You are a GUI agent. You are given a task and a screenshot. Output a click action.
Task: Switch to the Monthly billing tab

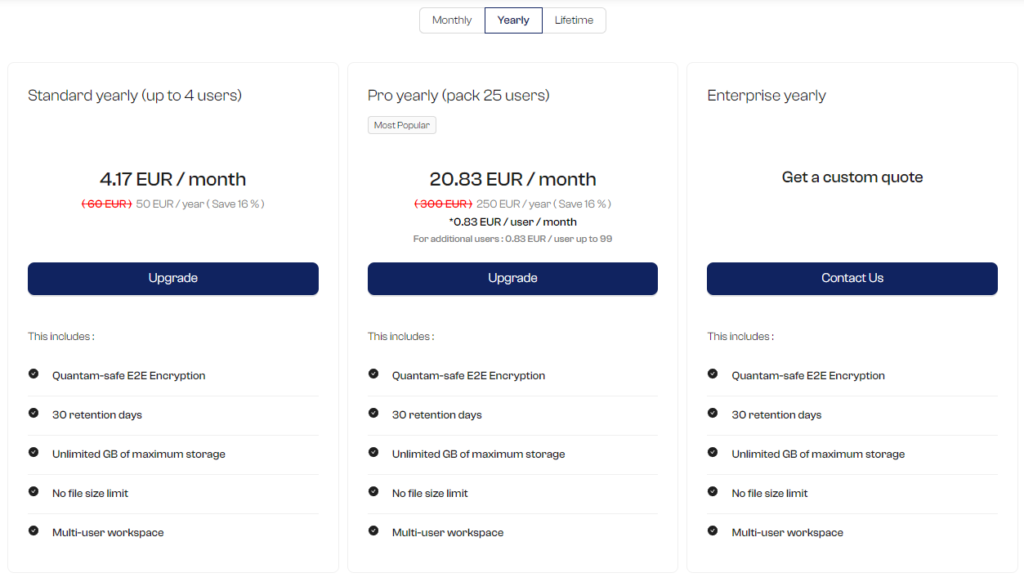[451, 20]
